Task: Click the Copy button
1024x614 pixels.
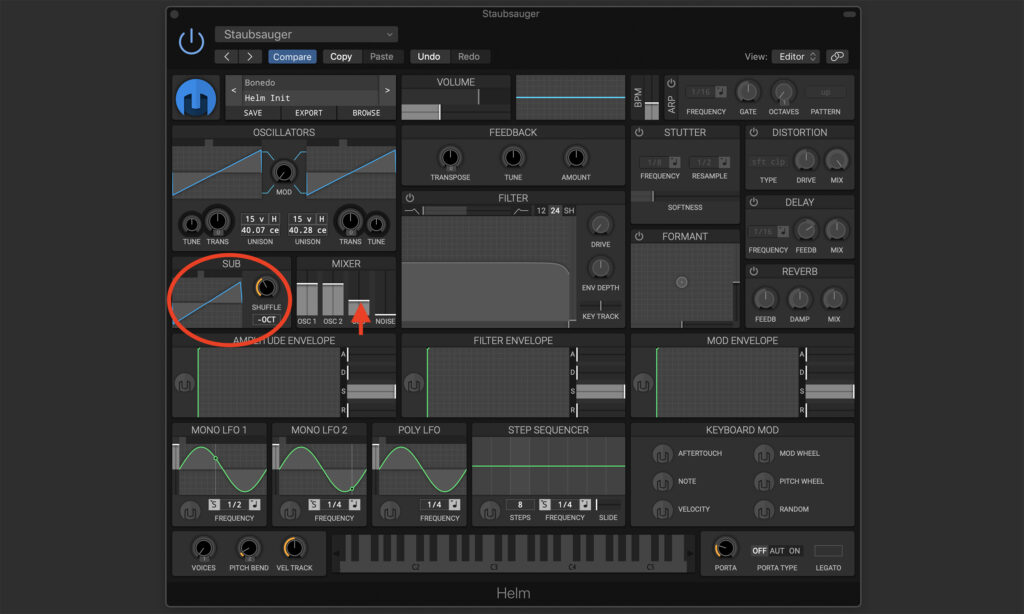Action: click(x=341, y=57)
